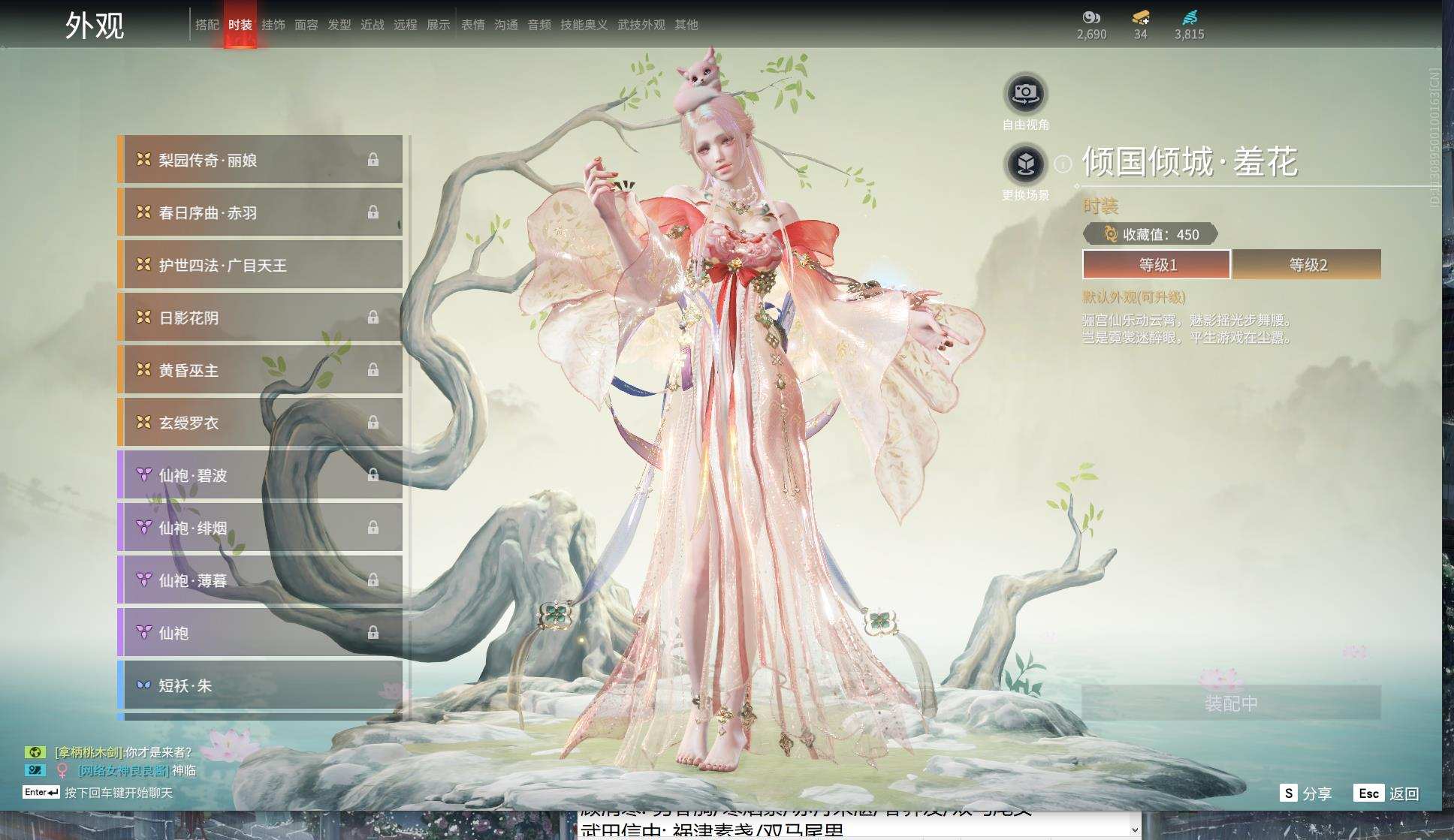Go to the 面容 tab
Image resolution: width=1454 pixels, height=840 pixels.
point(306,25)
